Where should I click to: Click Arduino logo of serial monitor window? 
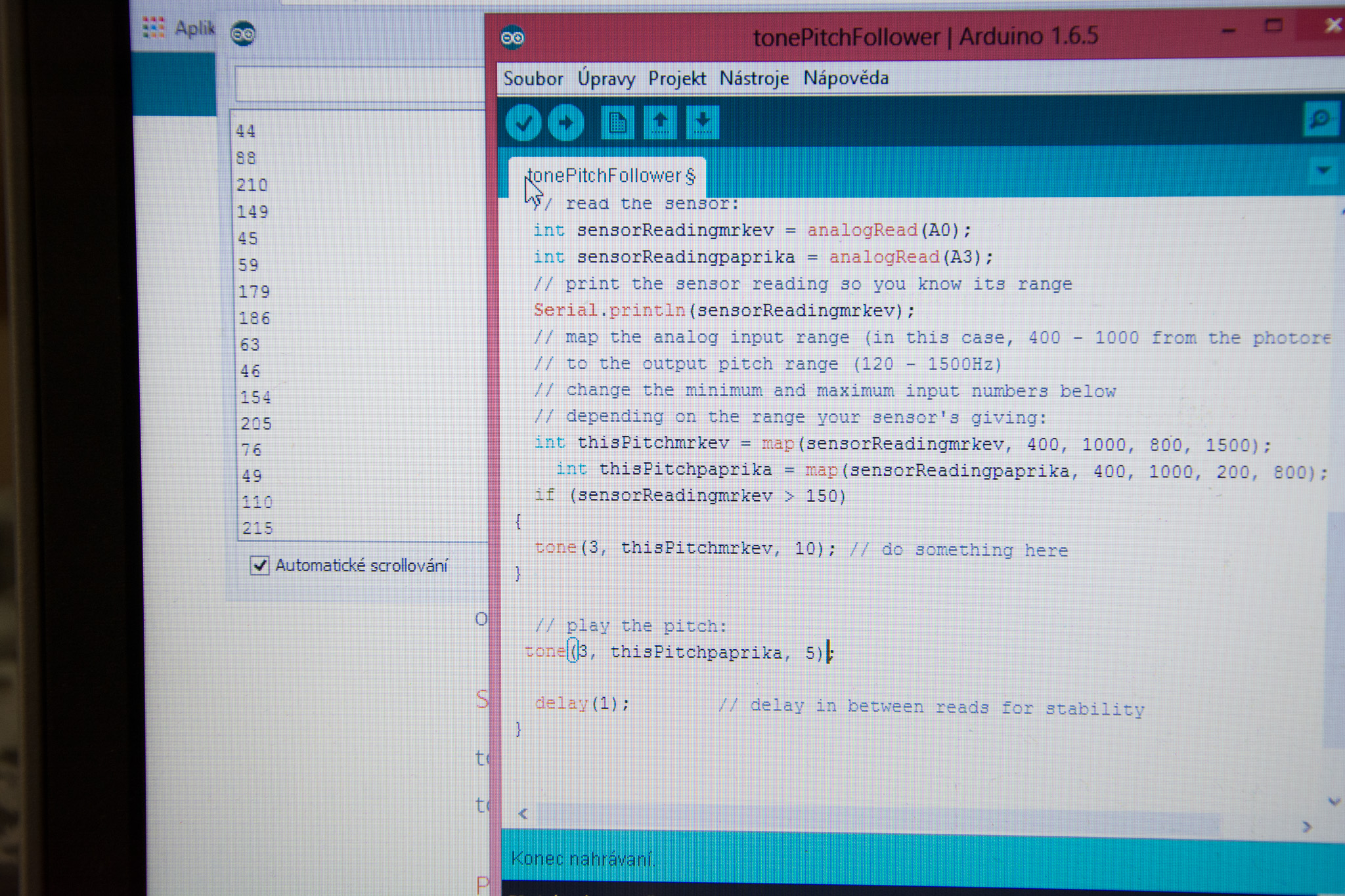(243, 33)
